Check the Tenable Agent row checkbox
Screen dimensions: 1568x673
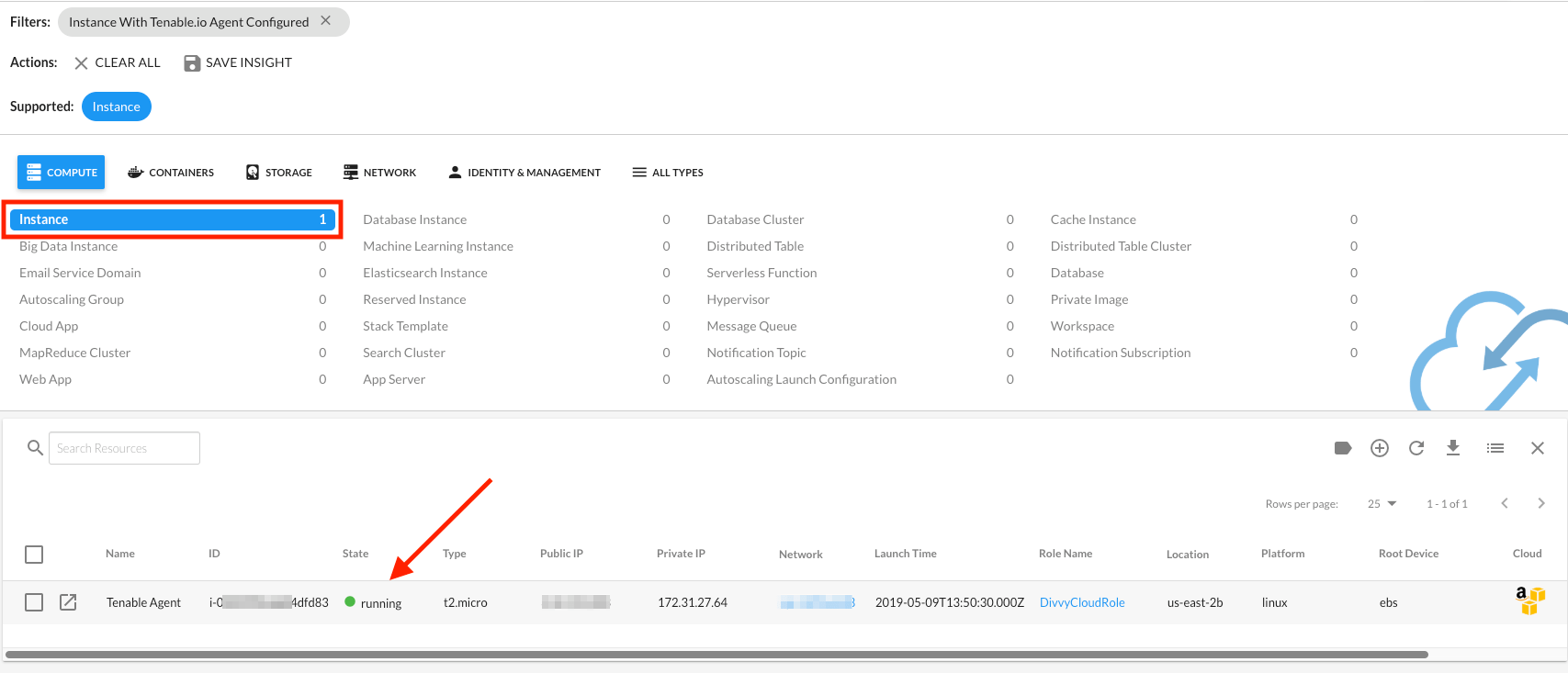pyautogui.click(x=34, y=602)
